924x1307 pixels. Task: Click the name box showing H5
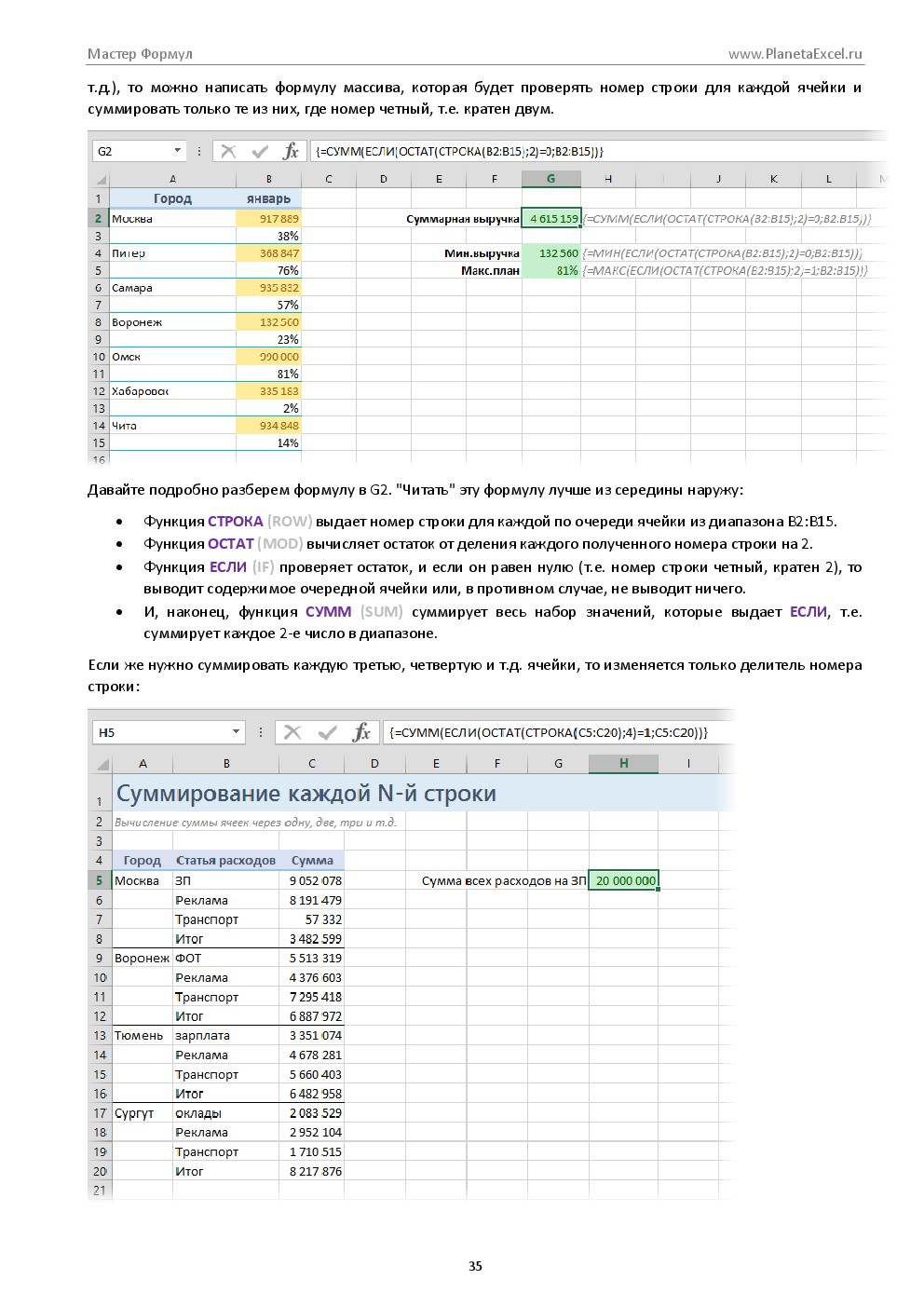click(x=169, y=732)
